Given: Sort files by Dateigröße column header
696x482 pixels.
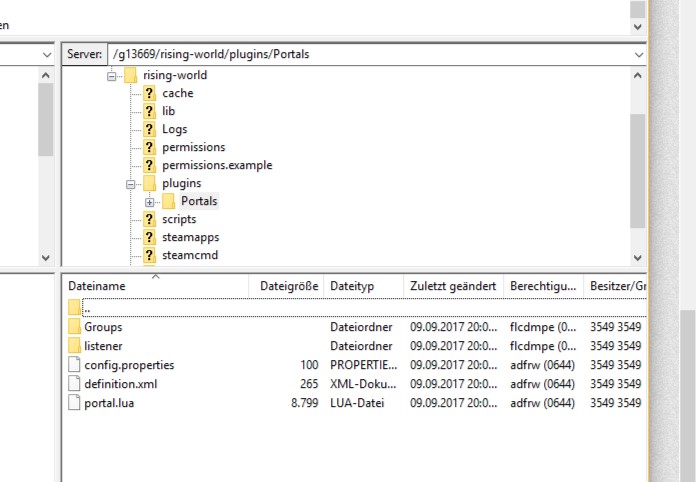Looking at the screenshot, I should point(288,286).
